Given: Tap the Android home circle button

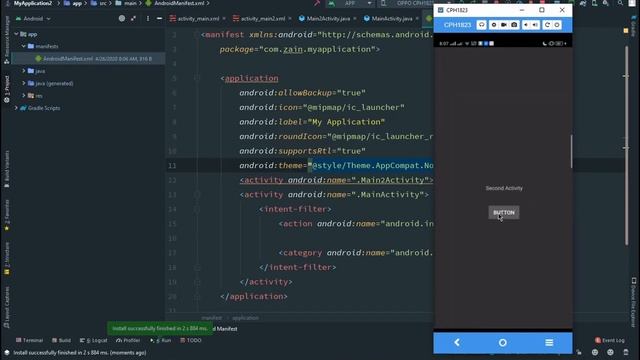Looking at the screenshot, I should point(502,343).
